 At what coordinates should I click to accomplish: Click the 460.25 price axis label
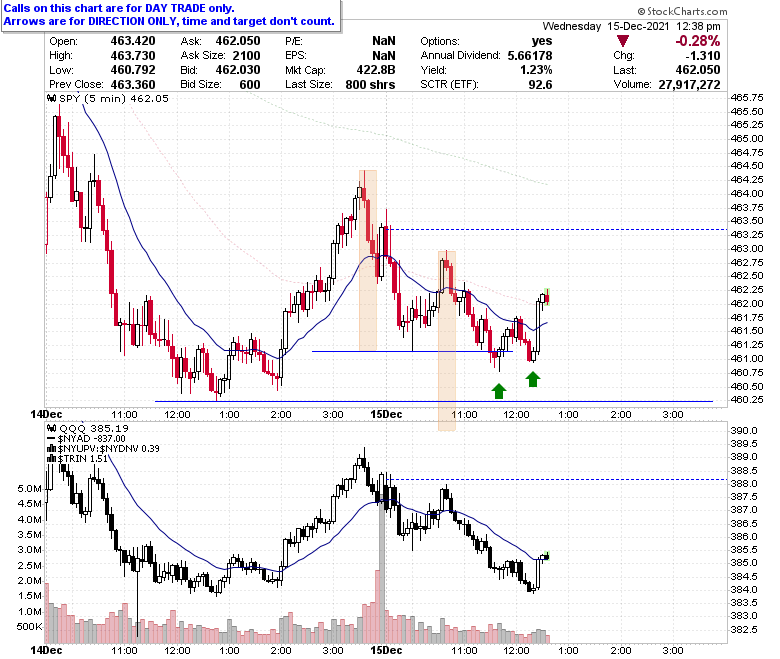(747, 399)
